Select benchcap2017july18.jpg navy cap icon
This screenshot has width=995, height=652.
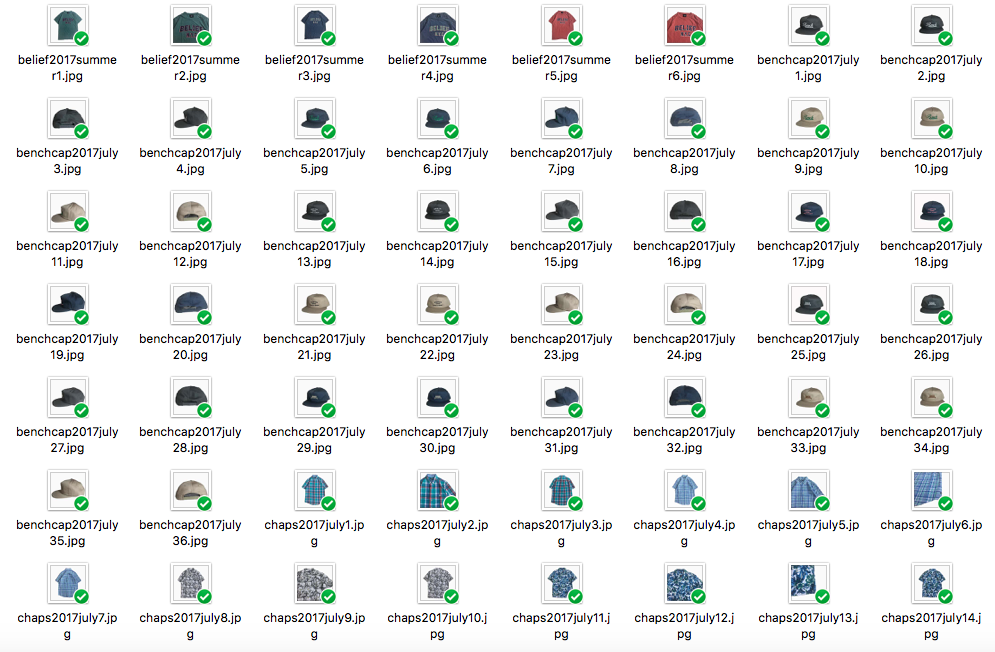932,211
